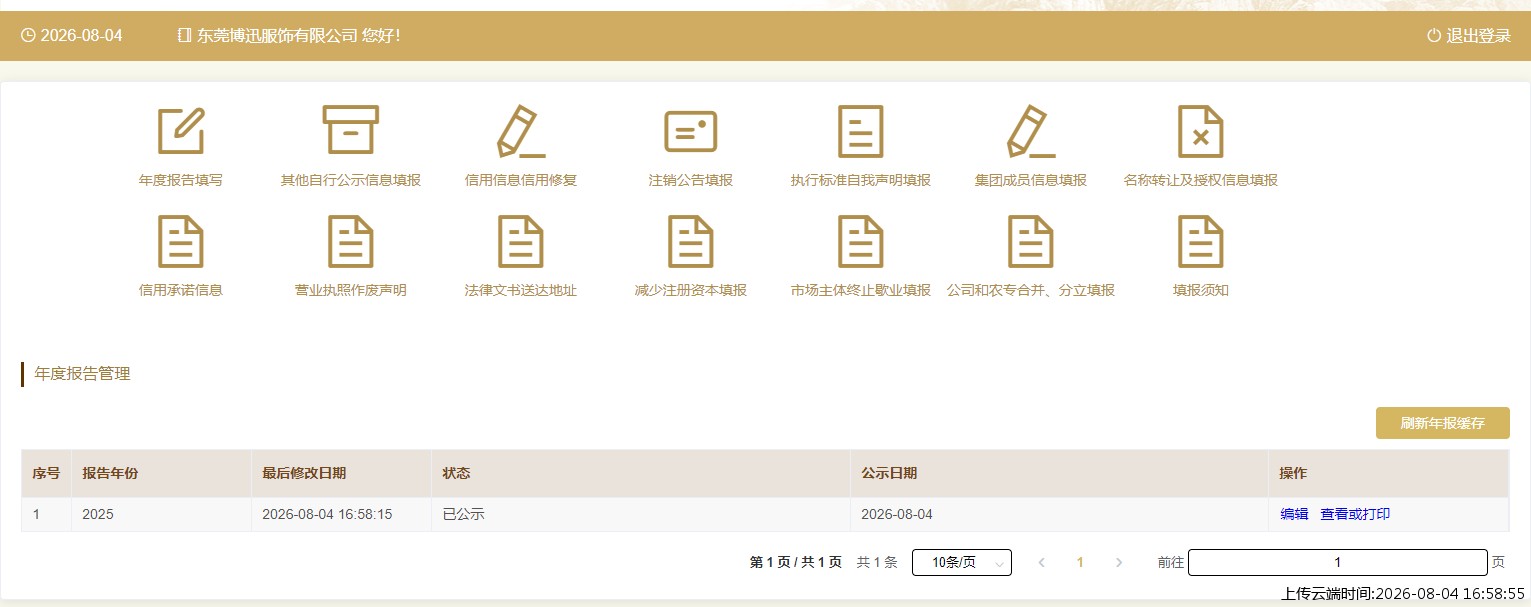Click the 其他自行公示信息填报 label
Viewport: 1531px width, 607px height.
351,181
